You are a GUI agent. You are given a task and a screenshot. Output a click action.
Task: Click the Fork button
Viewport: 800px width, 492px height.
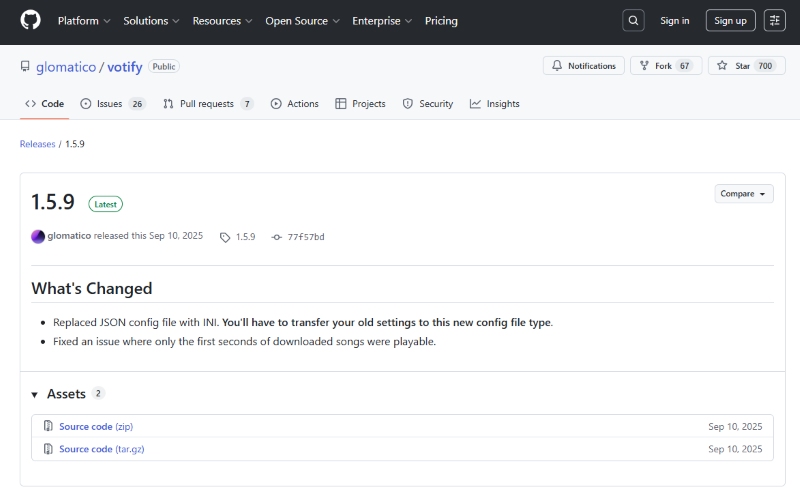(x=666, y=66)
